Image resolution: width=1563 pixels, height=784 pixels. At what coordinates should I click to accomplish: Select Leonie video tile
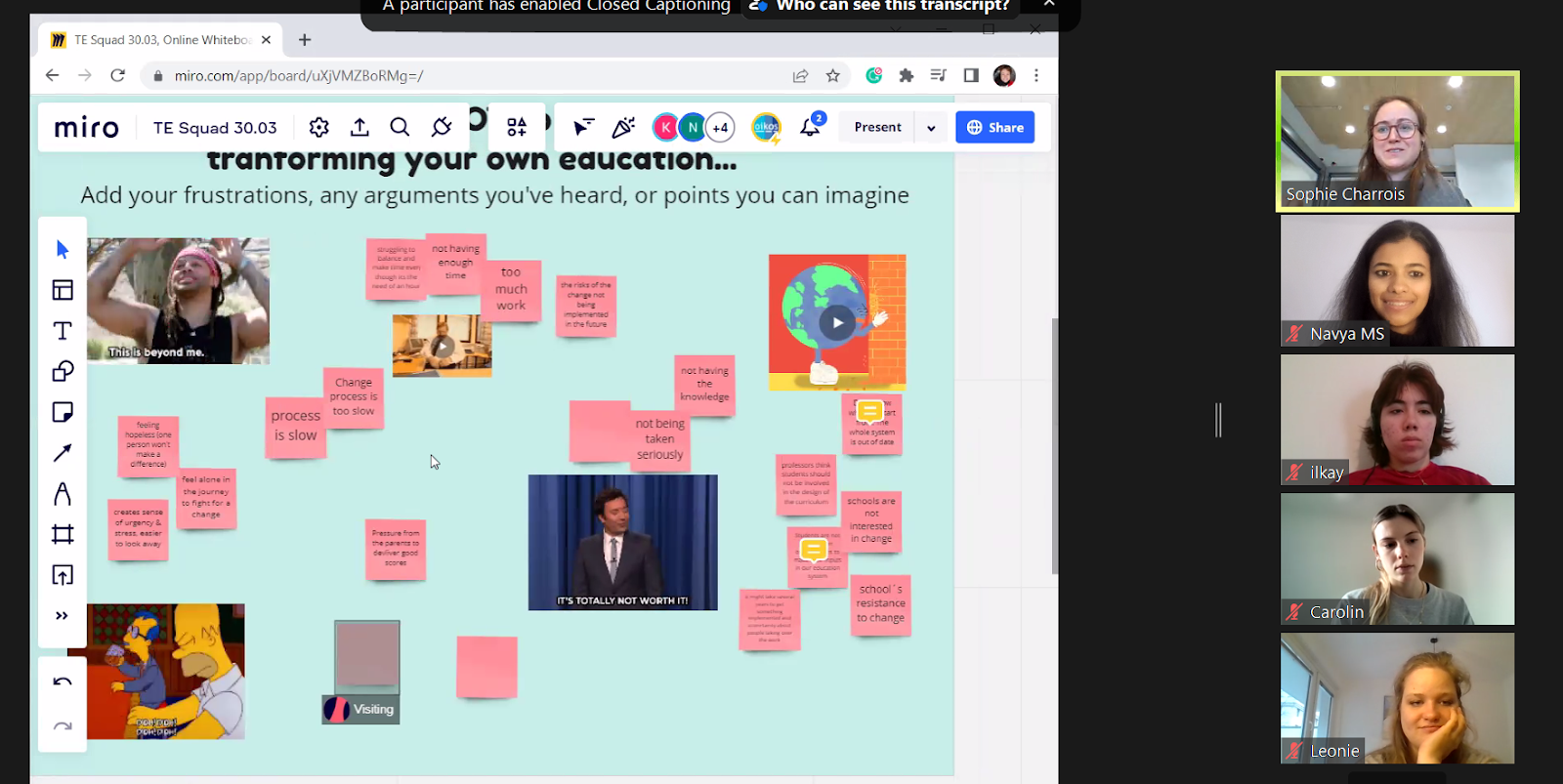[x=1397, y=698]
